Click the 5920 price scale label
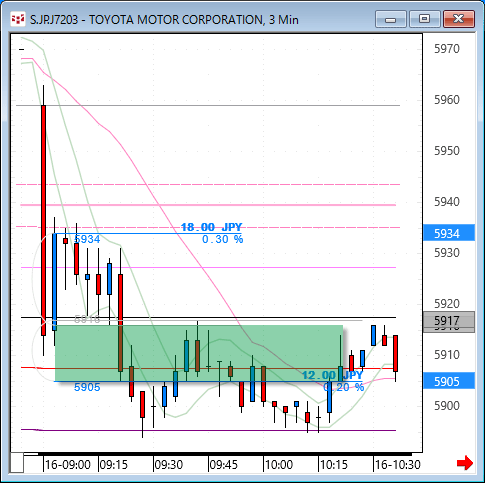485x483 pixels. [447, 304]
